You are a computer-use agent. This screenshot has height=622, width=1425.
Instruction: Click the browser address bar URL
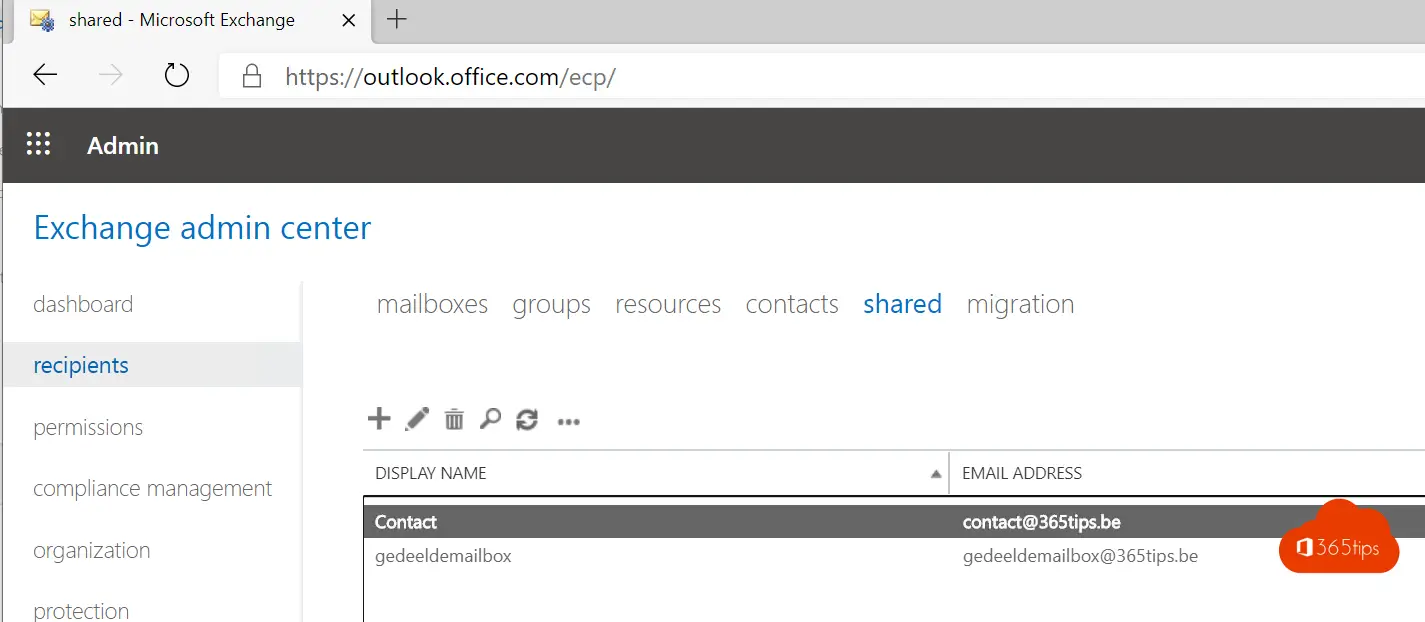pyautogui.click(x=450, y=77)
